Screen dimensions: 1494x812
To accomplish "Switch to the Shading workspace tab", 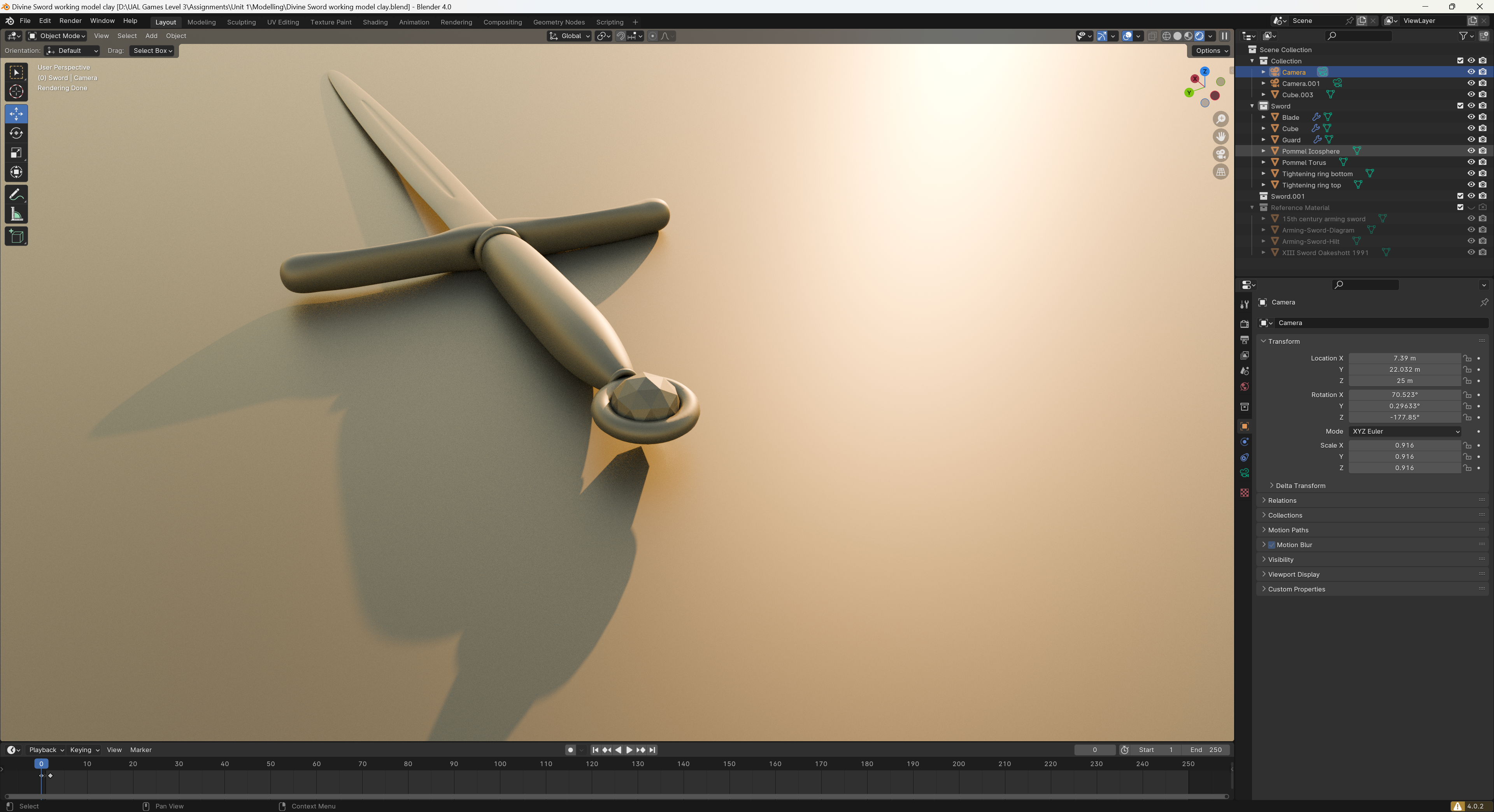I will tap(375, 22).
